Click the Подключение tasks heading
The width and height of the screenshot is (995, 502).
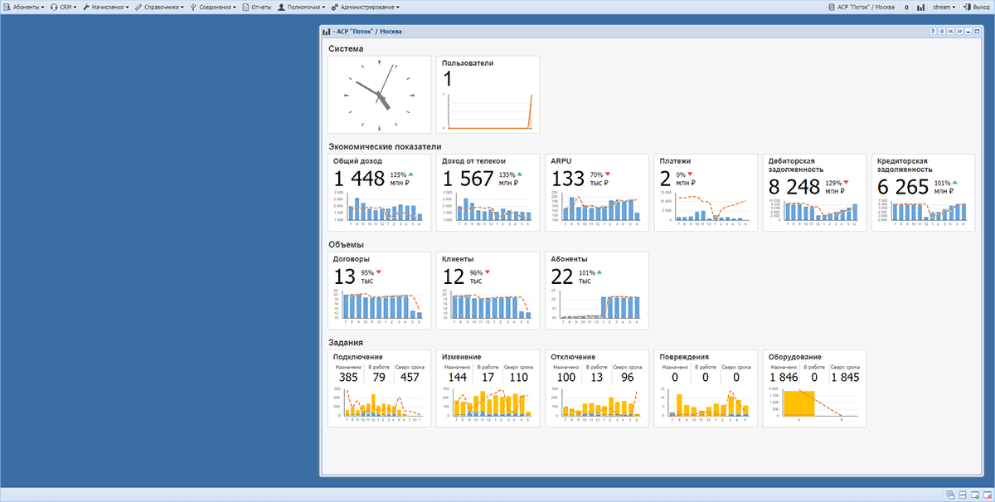point(358,357)
